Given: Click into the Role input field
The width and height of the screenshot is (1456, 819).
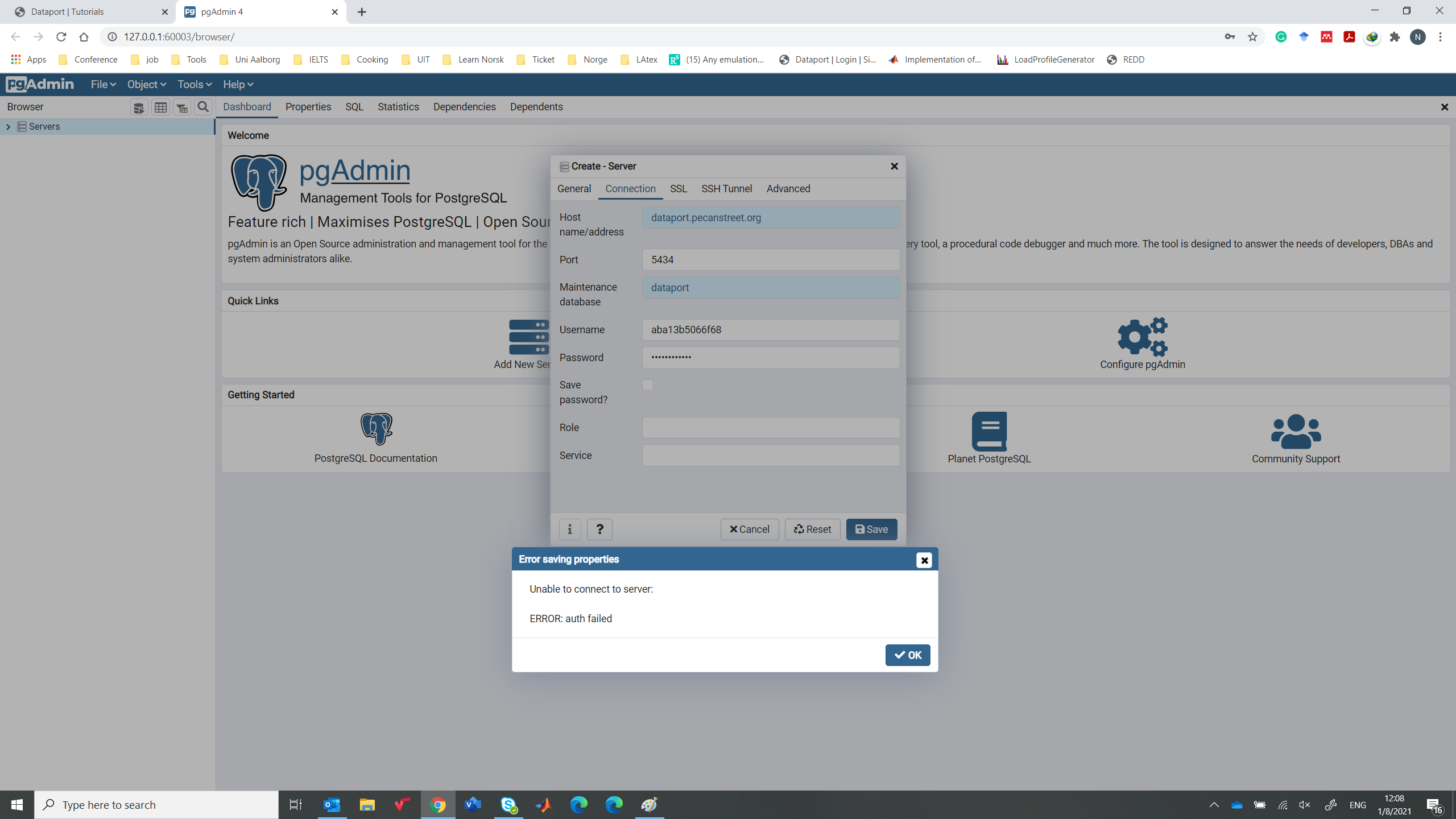Looking at the screenshot, I should click(x=771, y=428).
